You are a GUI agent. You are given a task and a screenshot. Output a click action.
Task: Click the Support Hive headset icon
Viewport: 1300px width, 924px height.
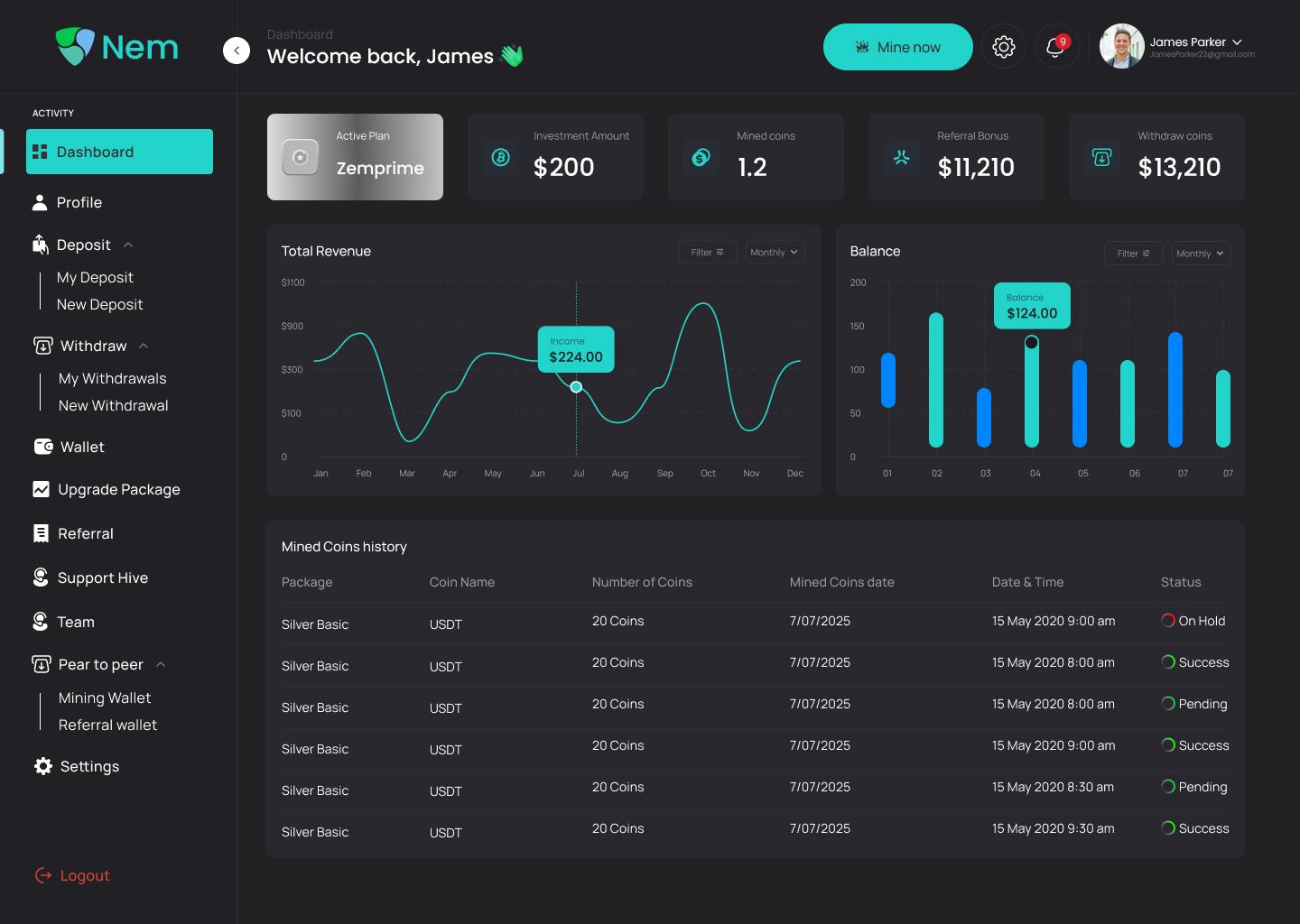tap(41, 577)
